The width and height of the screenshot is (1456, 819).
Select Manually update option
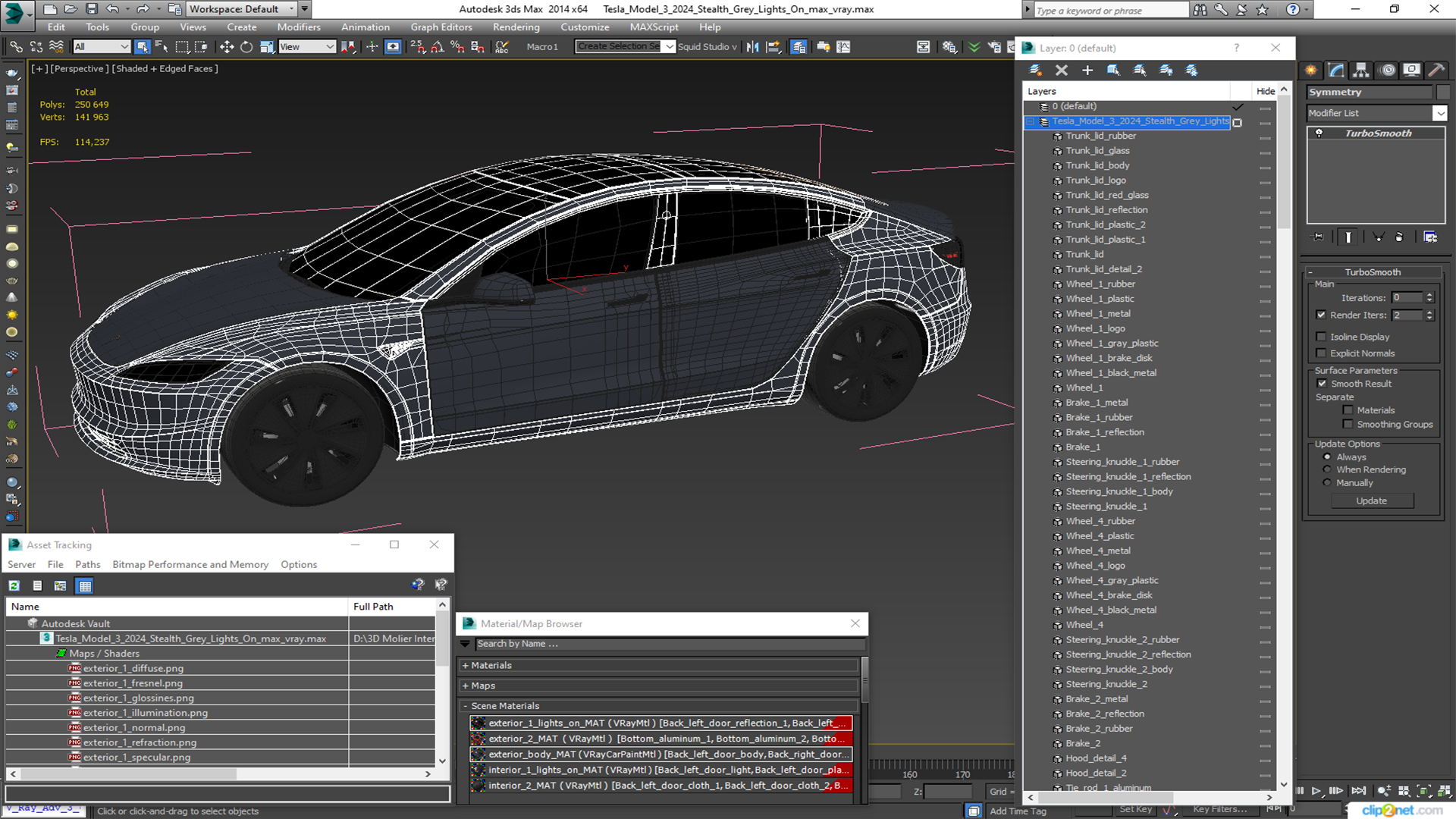[1327, 482]
